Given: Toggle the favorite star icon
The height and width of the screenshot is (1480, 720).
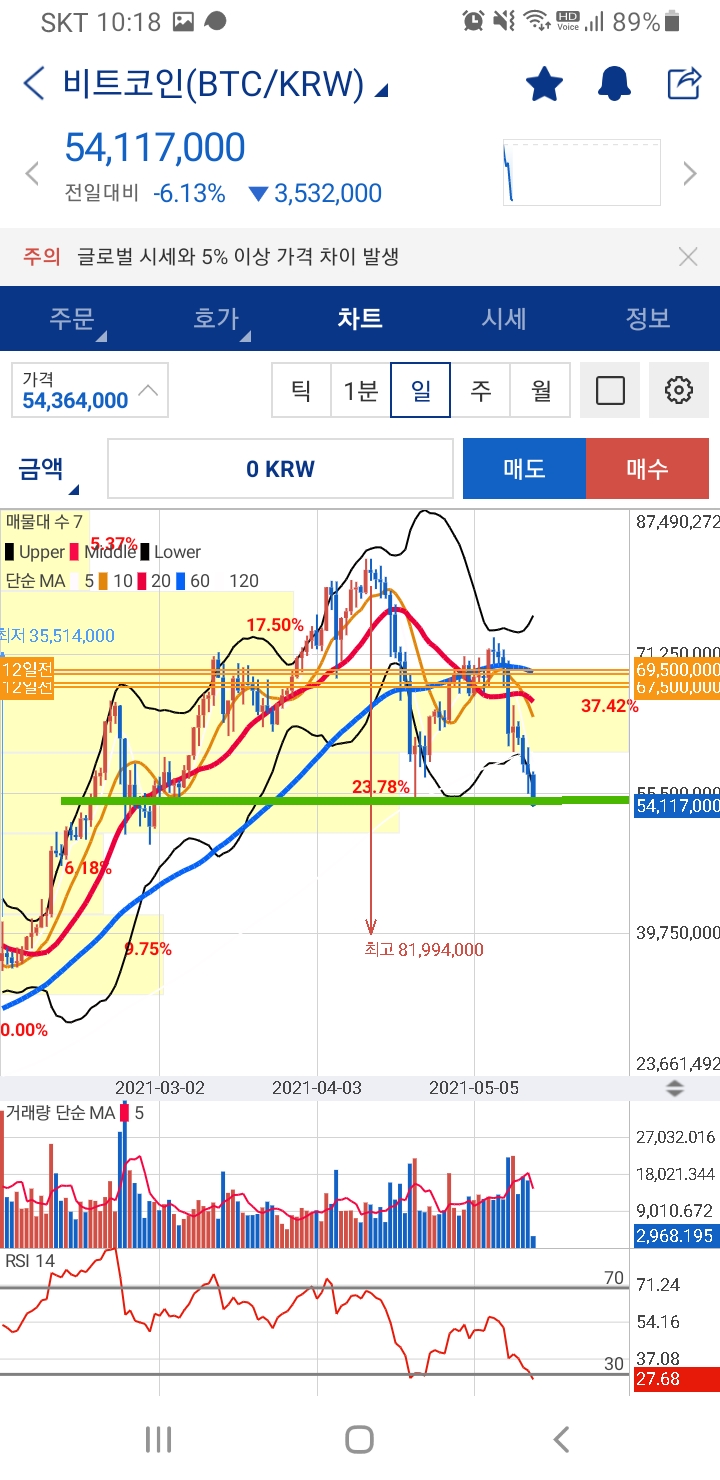Looking at the screenshot, I should 545,84.
